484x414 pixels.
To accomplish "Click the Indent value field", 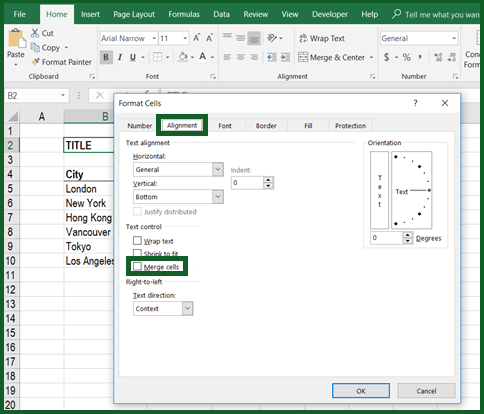I will (x=247, y=183).
